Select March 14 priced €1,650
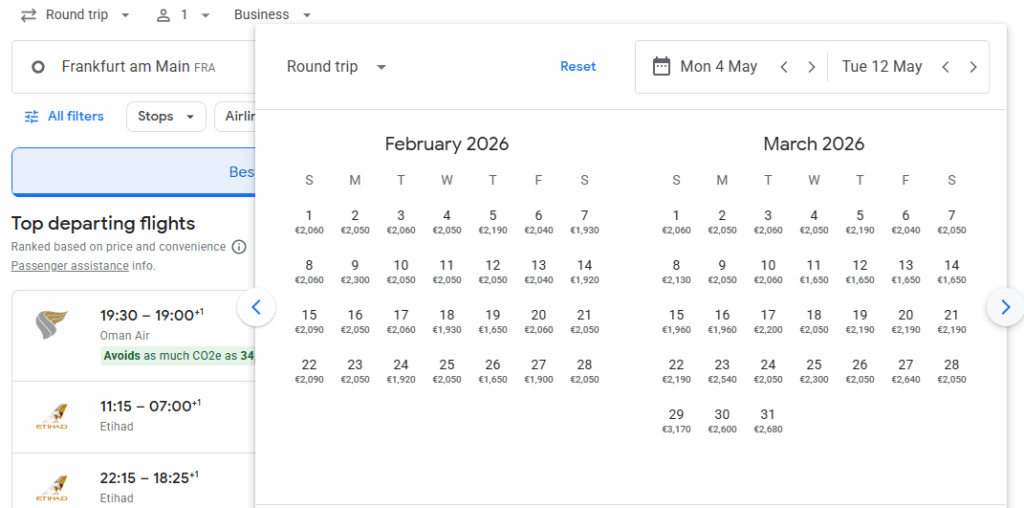Screen dimensions: 1024x508 pyautogui.click(x=952, y=272)
